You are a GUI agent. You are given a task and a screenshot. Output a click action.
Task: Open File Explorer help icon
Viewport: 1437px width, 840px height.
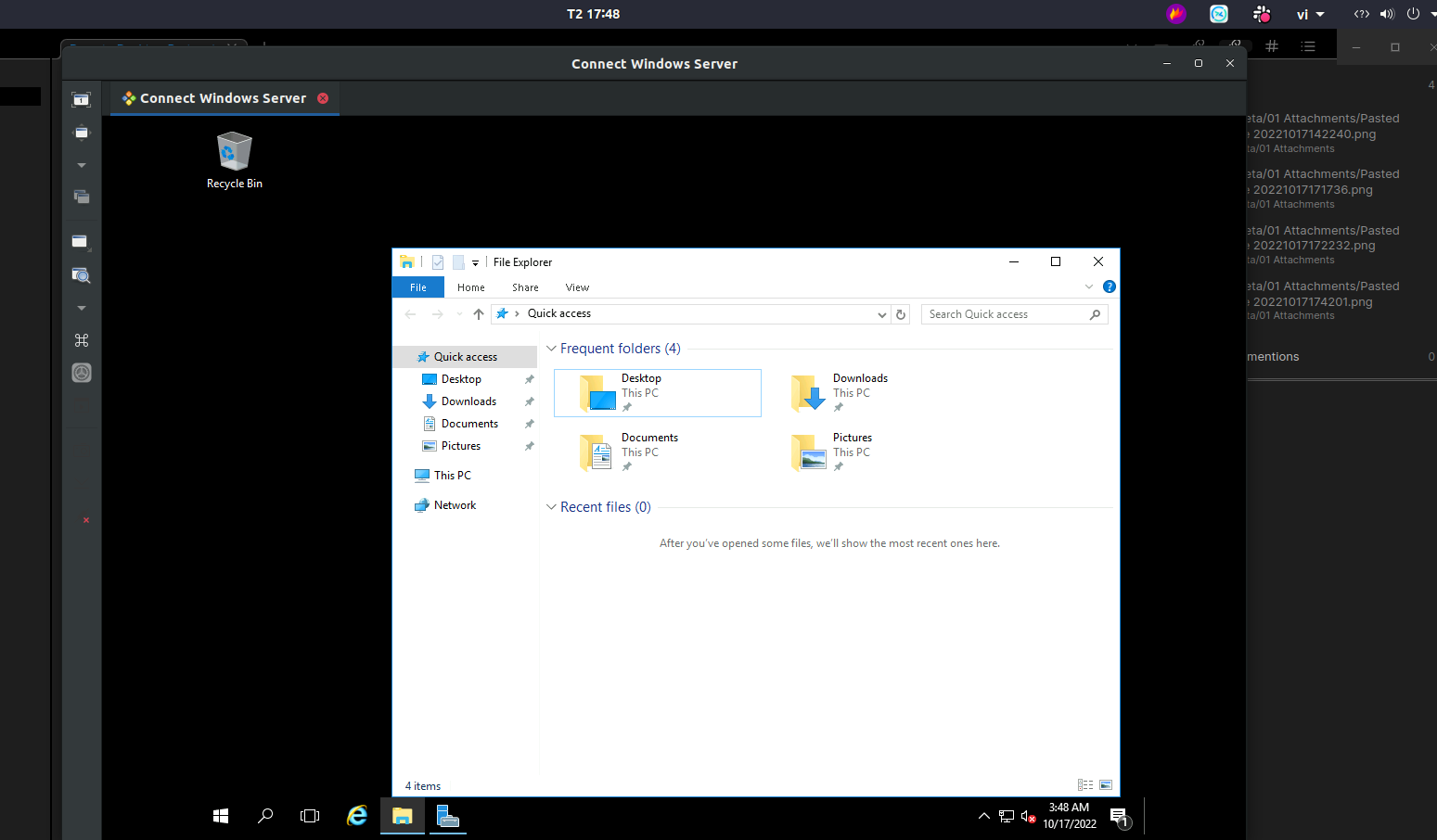pyautogui.click(x=1109, y=287)
